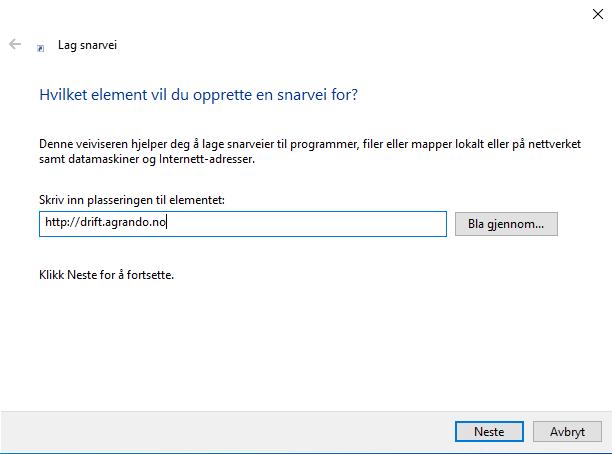The image size is (612, 454).
Task: Click the white blank area above the footer
Action: 300,350
